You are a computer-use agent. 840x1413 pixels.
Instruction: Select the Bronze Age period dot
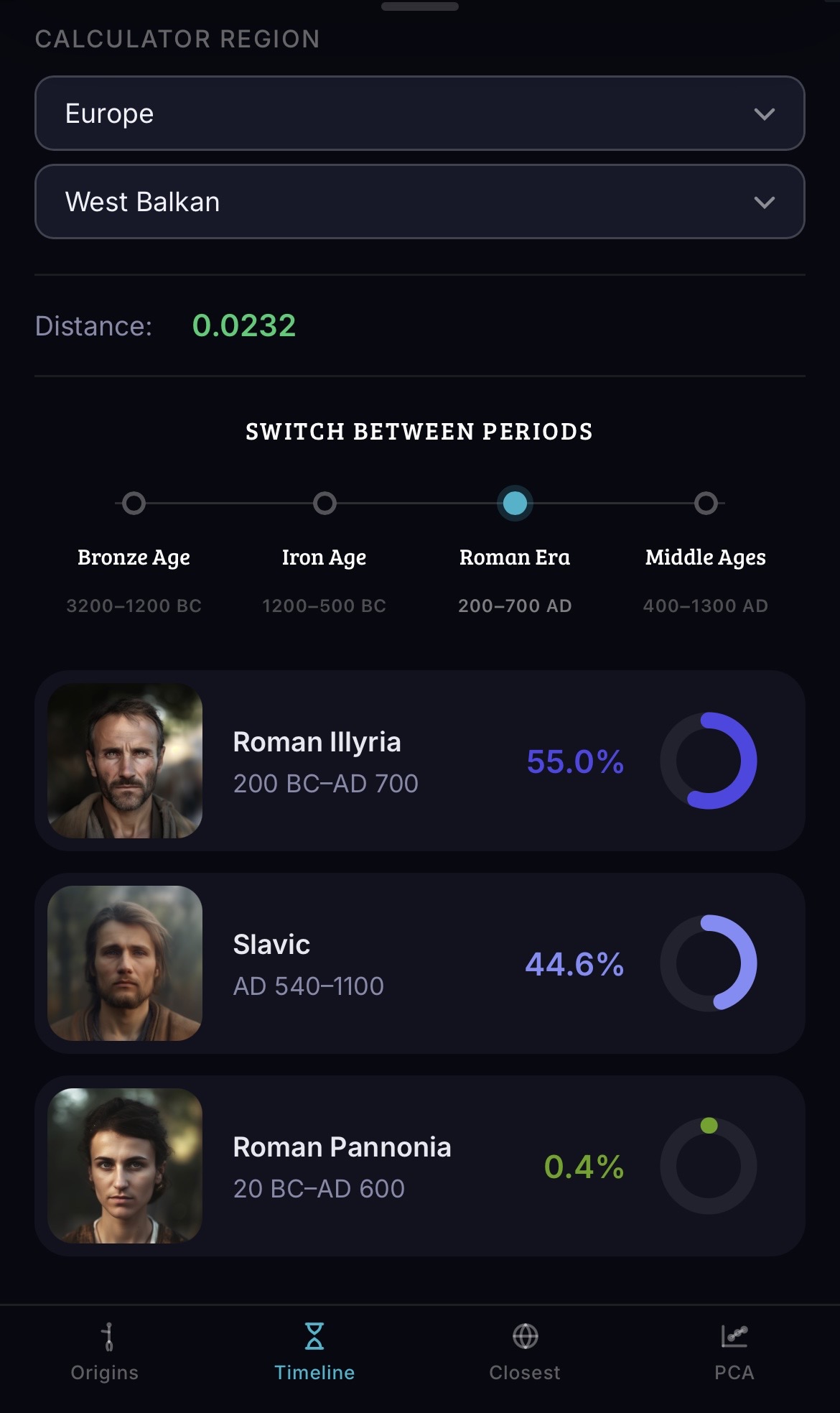pyautogui.click(x=134, y=503)
